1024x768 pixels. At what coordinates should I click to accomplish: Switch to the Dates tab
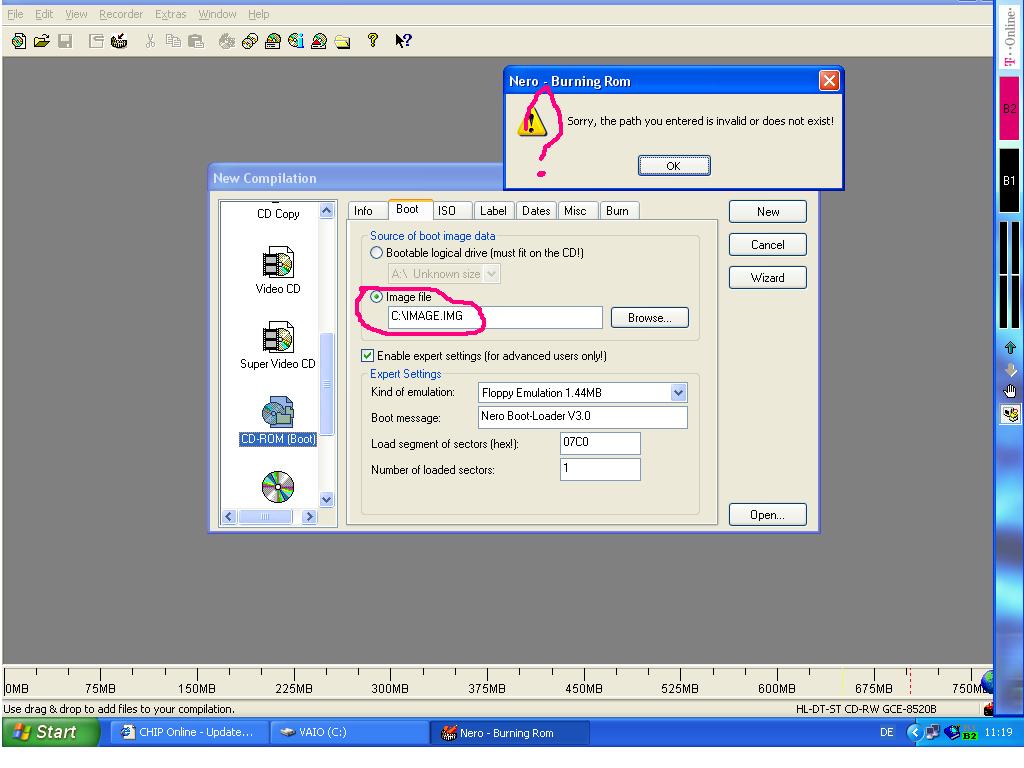pyautogui.click(x=536, y=211)
